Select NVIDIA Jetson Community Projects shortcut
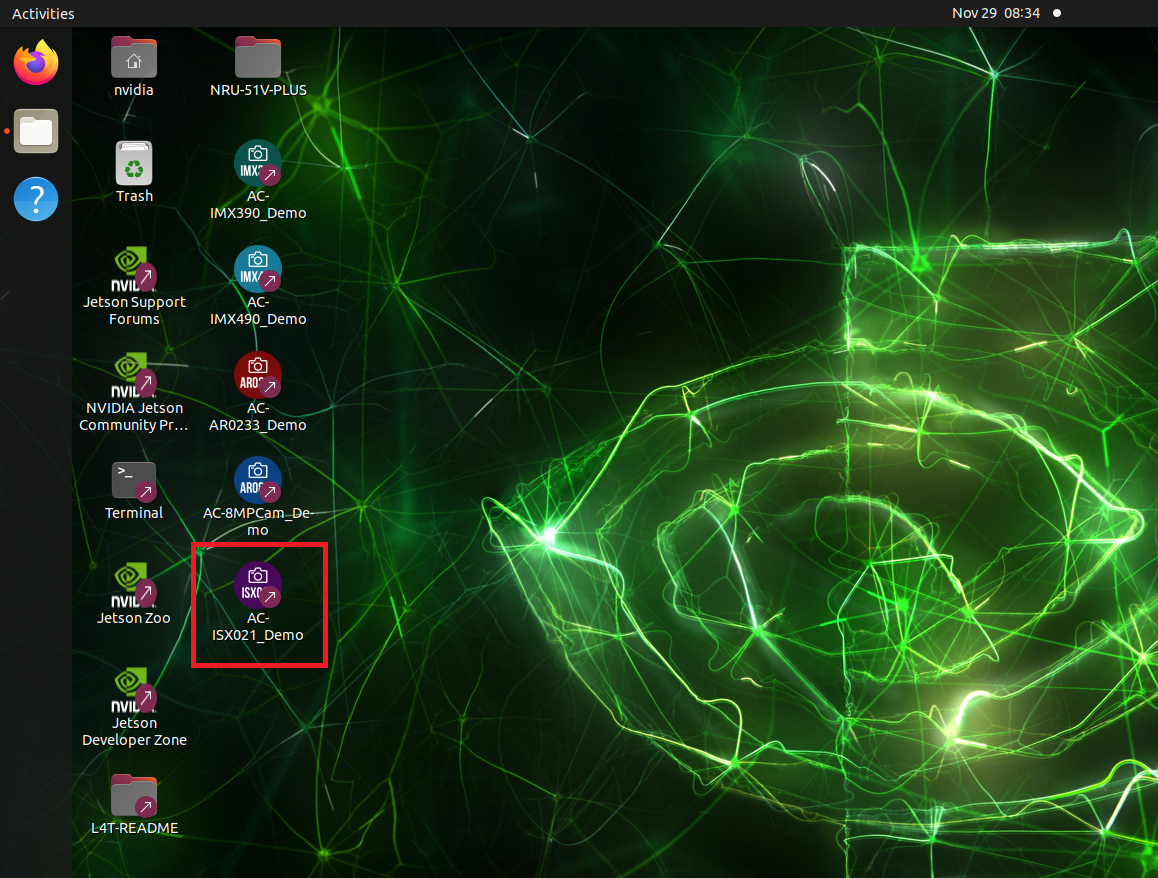The height and width of the screenshot is (878, 1158). coord(134,376)
